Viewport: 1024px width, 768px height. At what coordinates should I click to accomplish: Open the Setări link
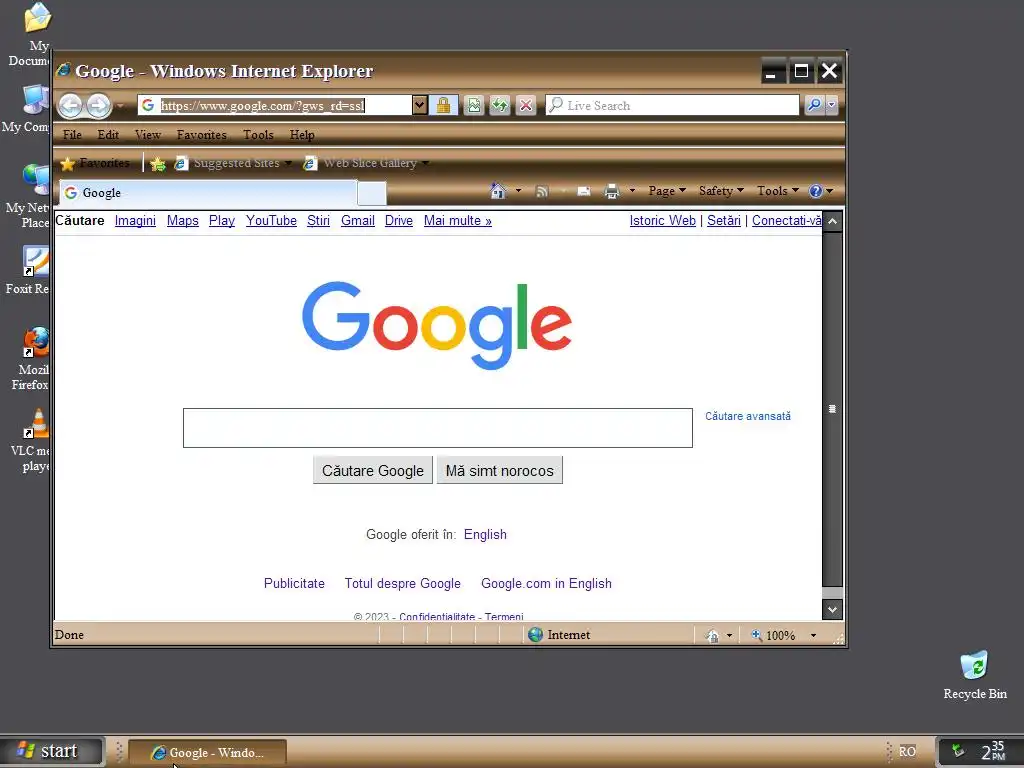724,221
